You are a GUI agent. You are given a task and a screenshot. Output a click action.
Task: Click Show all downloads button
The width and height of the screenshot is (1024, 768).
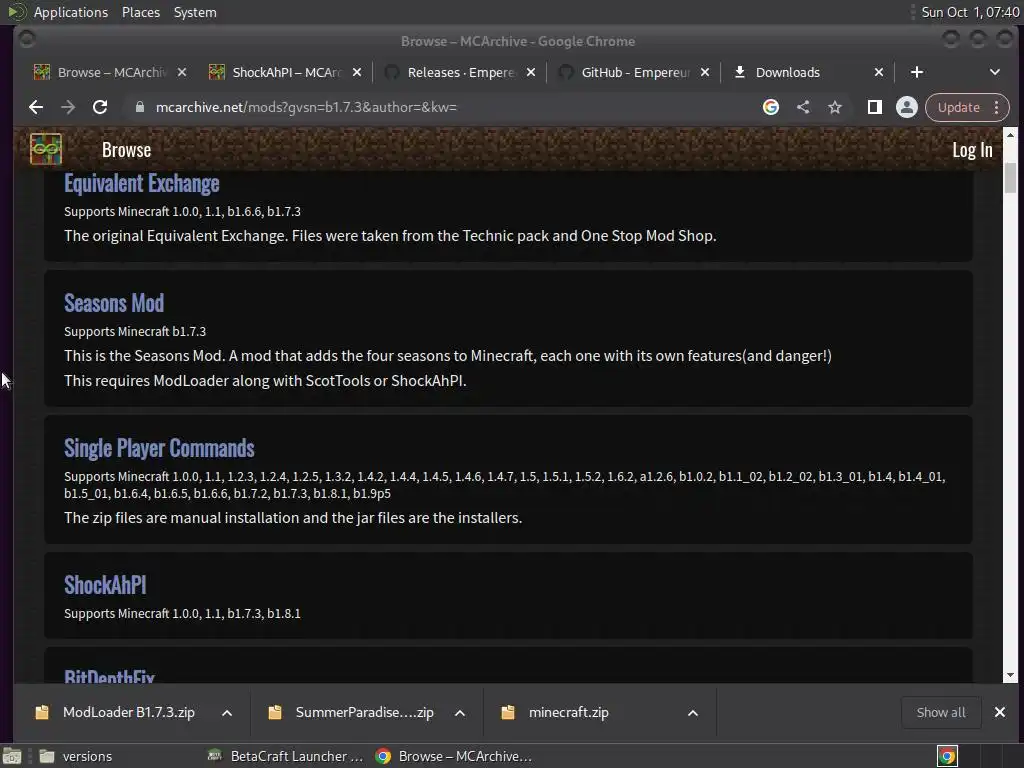click(x=940, y=712)
